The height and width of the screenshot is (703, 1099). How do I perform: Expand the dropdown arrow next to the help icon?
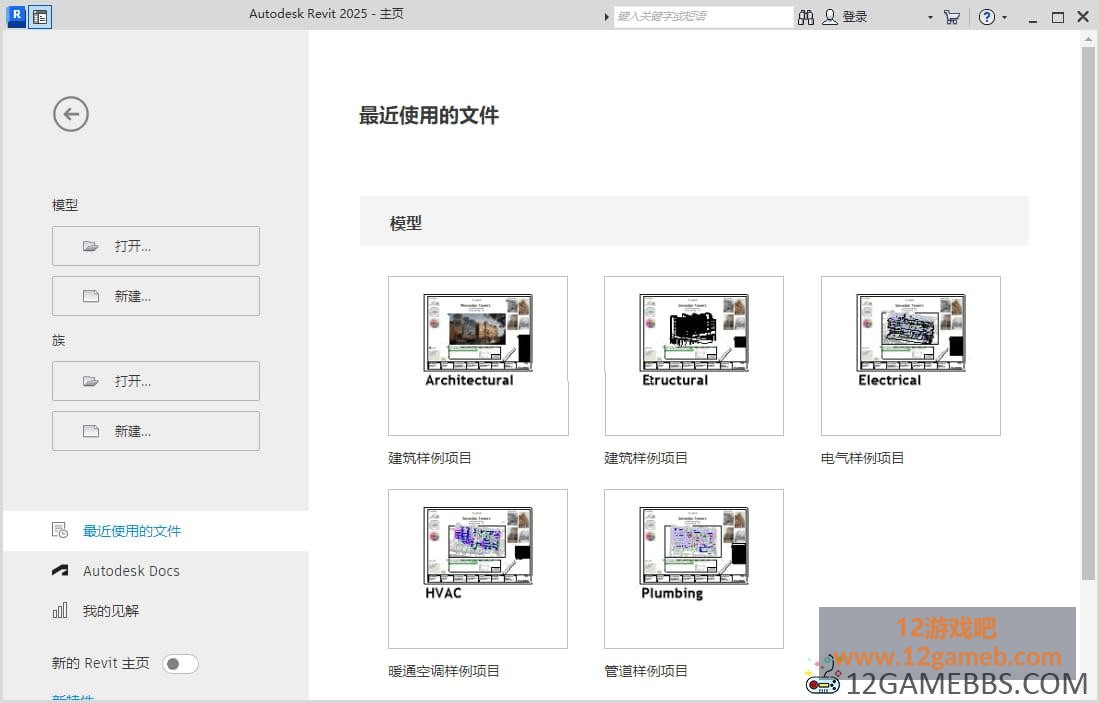point(1004,17)
